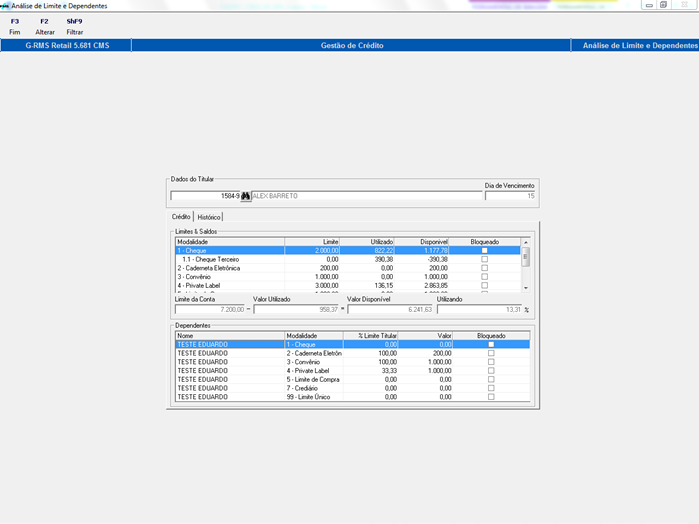Toggle Bloqueado for dependent 3 - Convênio row
The height and width of the screenshot is (524, 699).
(x=491, y=362)
